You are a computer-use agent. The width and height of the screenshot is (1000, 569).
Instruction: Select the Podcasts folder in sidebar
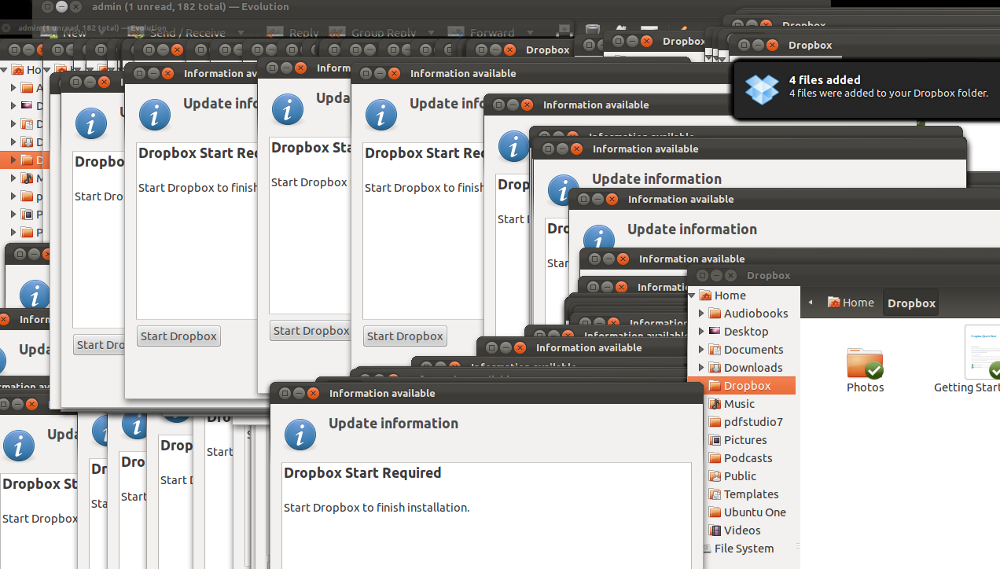point(740,458)
